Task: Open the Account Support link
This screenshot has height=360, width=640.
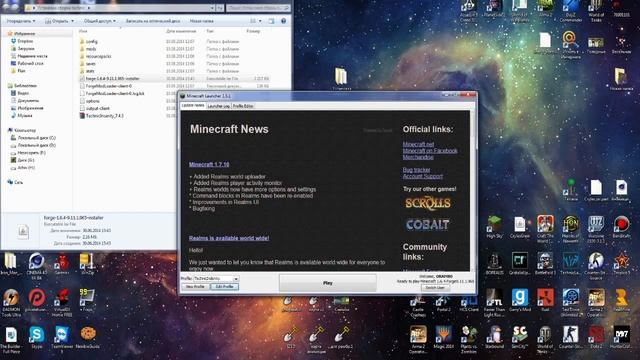Action: pyautogui.click(x=422, y=176)
